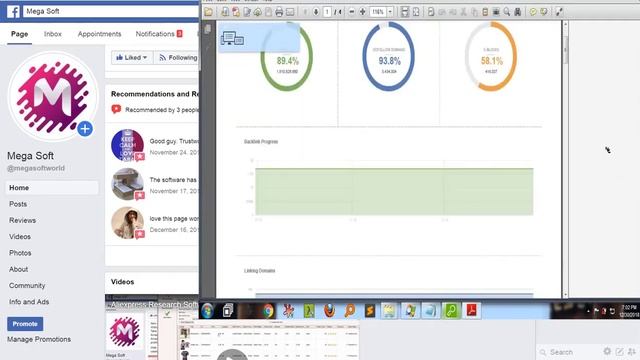Screen dimensions: 640x360
Task: Click reviewer avatar beside 'The software has' review
Action: click(x=127, y=184)
